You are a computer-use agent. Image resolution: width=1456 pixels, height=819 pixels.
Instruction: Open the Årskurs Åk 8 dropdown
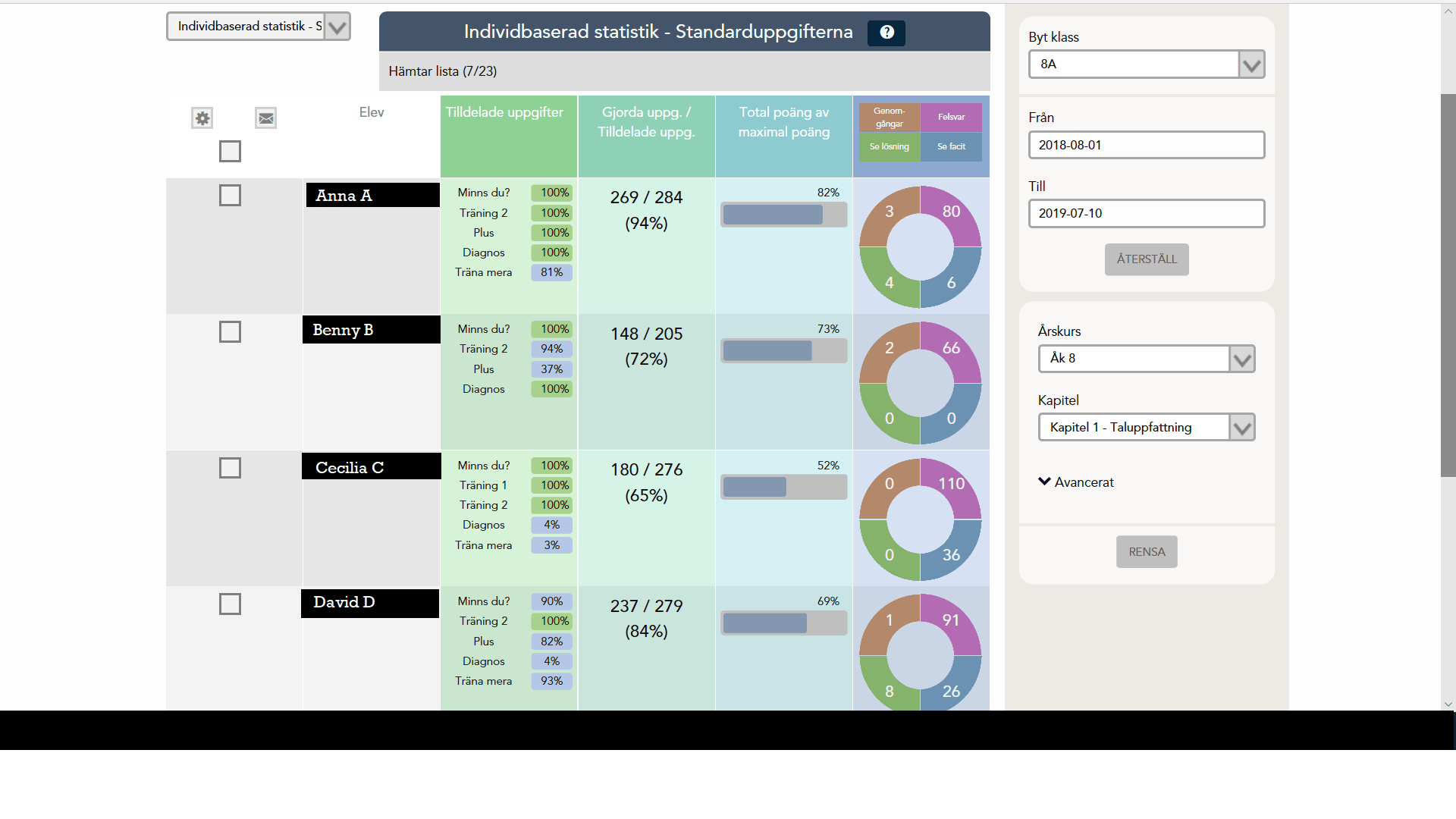pos(1147,359)
